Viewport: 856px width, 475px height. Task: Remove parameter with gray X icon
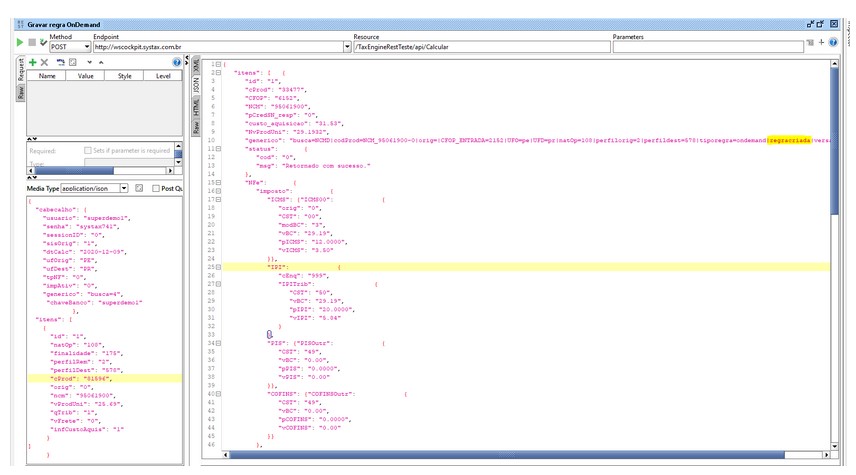[x=45, y=62]
